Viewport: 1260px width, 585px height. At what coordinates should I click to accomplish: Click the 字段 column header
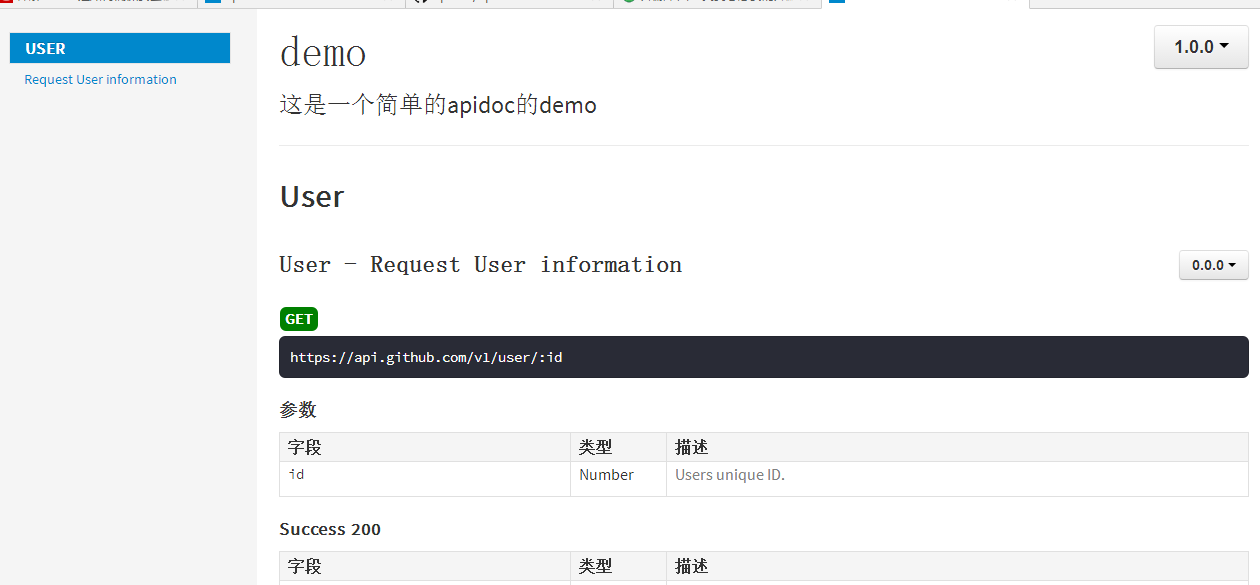pyautogui.click(x=305, y=447)
